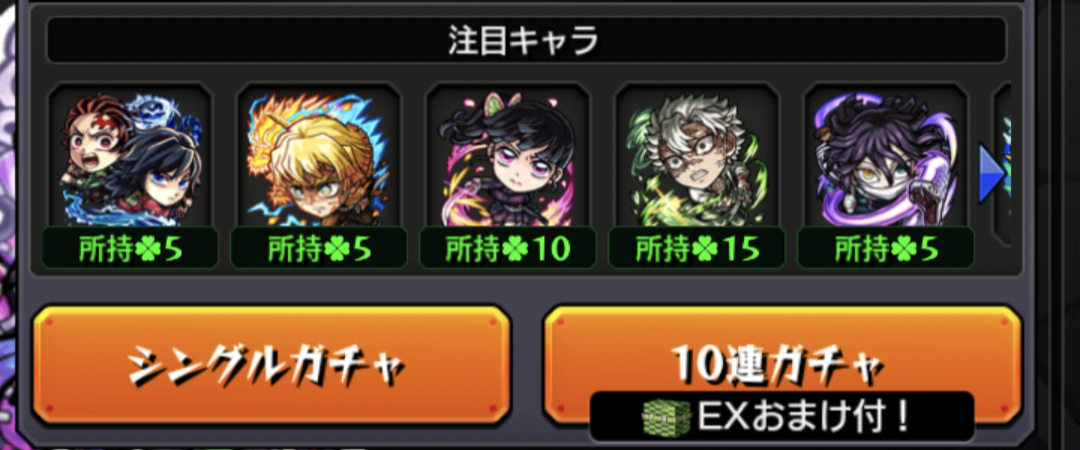Tap the Obanai character with snake
This screenshot has height=450, width=1080.
click(886, 156)
